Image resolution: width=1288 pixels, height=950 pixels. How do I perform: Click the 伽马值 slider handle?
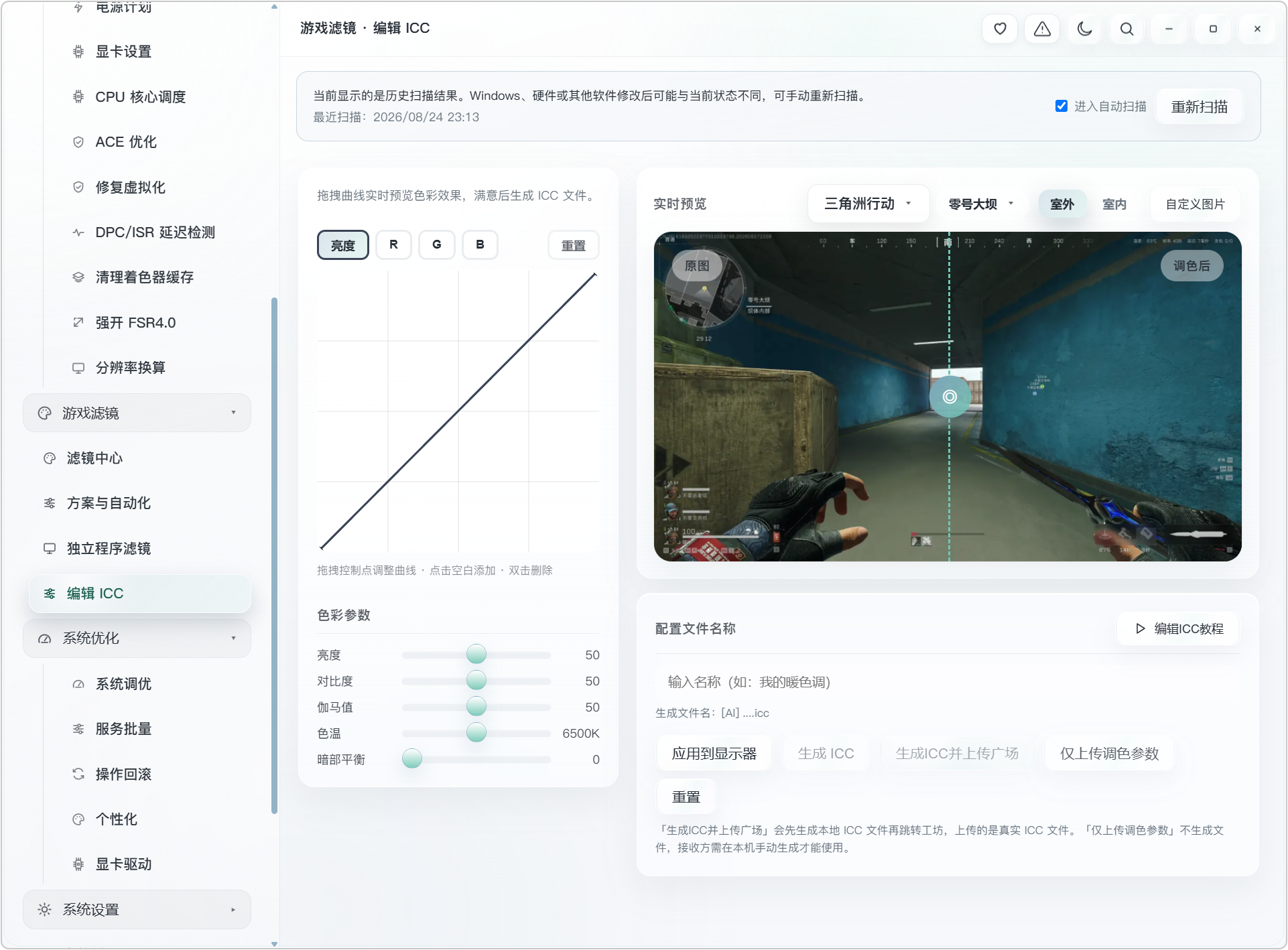pyautogui.click(x=476, y=706)
